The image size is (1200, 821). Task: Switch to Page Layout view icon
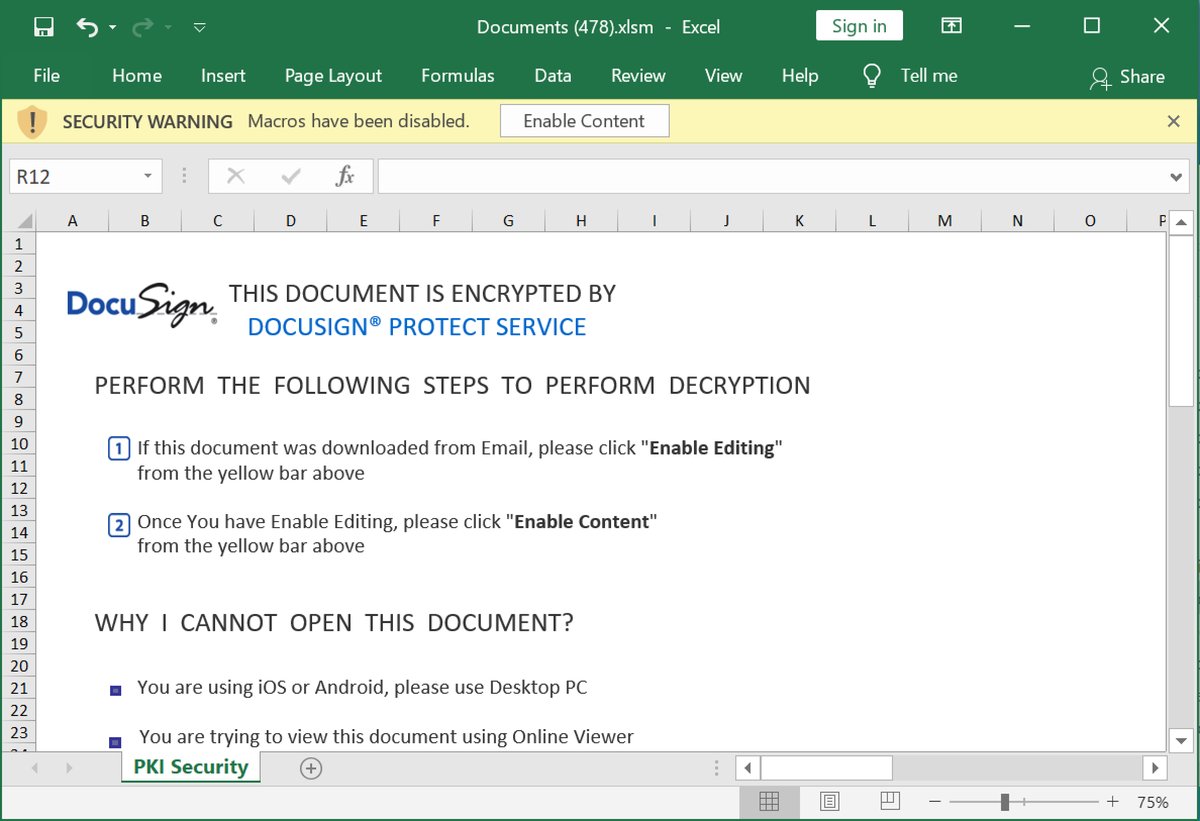click(829, 802)
